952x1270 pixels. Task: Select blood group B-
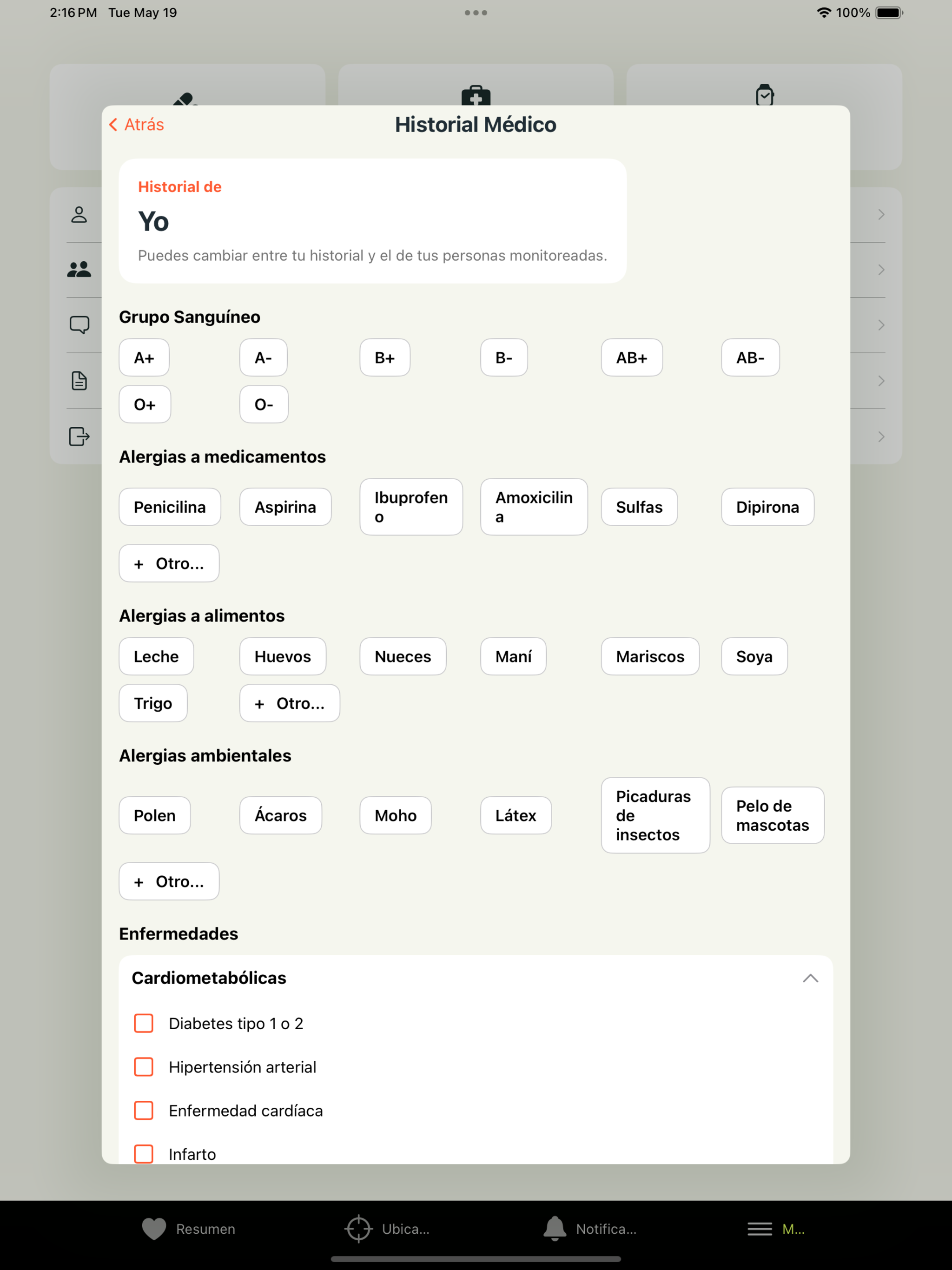pyautogui.click(x=504, y=357)
